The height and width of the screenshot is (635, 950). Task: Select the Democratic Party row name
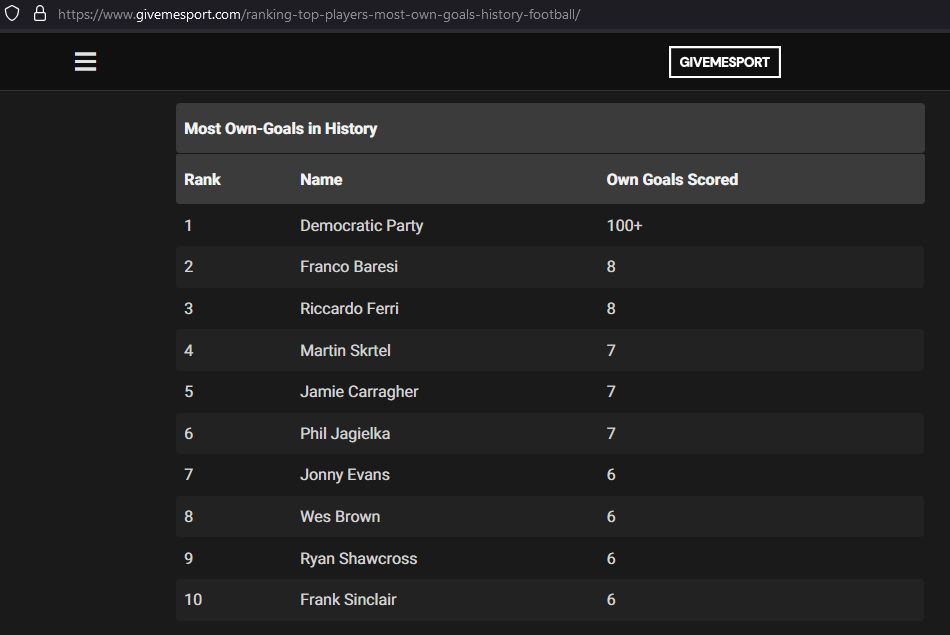tap(362, 225)
